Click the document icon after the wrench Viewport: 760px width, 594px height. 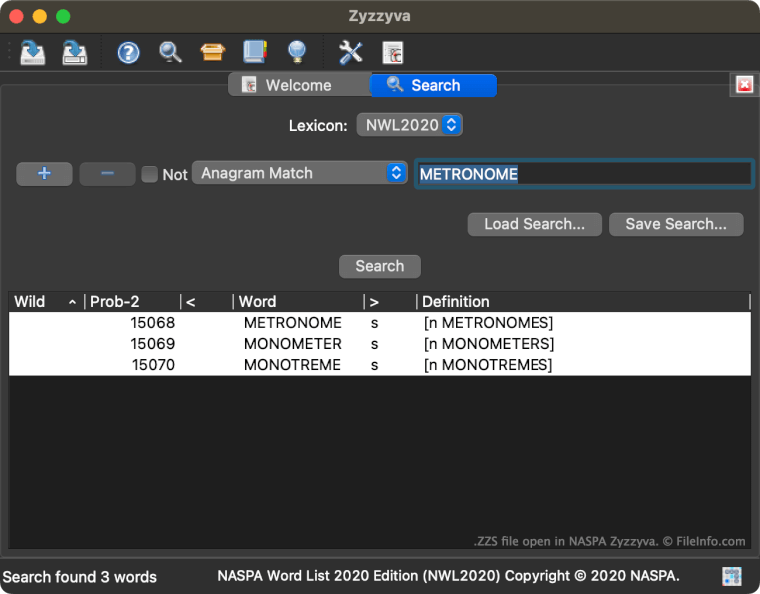tap(392, 52)
